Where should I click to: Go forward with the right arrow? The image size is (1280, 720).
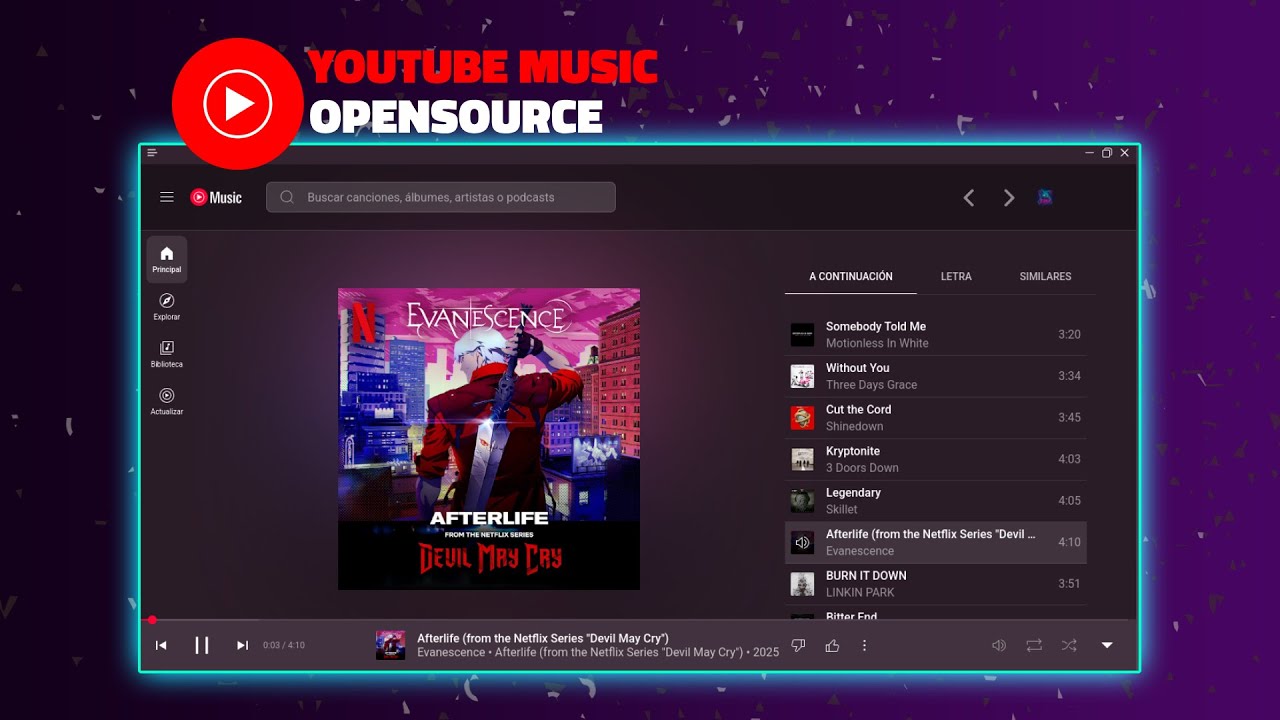tap(1009, 198)
